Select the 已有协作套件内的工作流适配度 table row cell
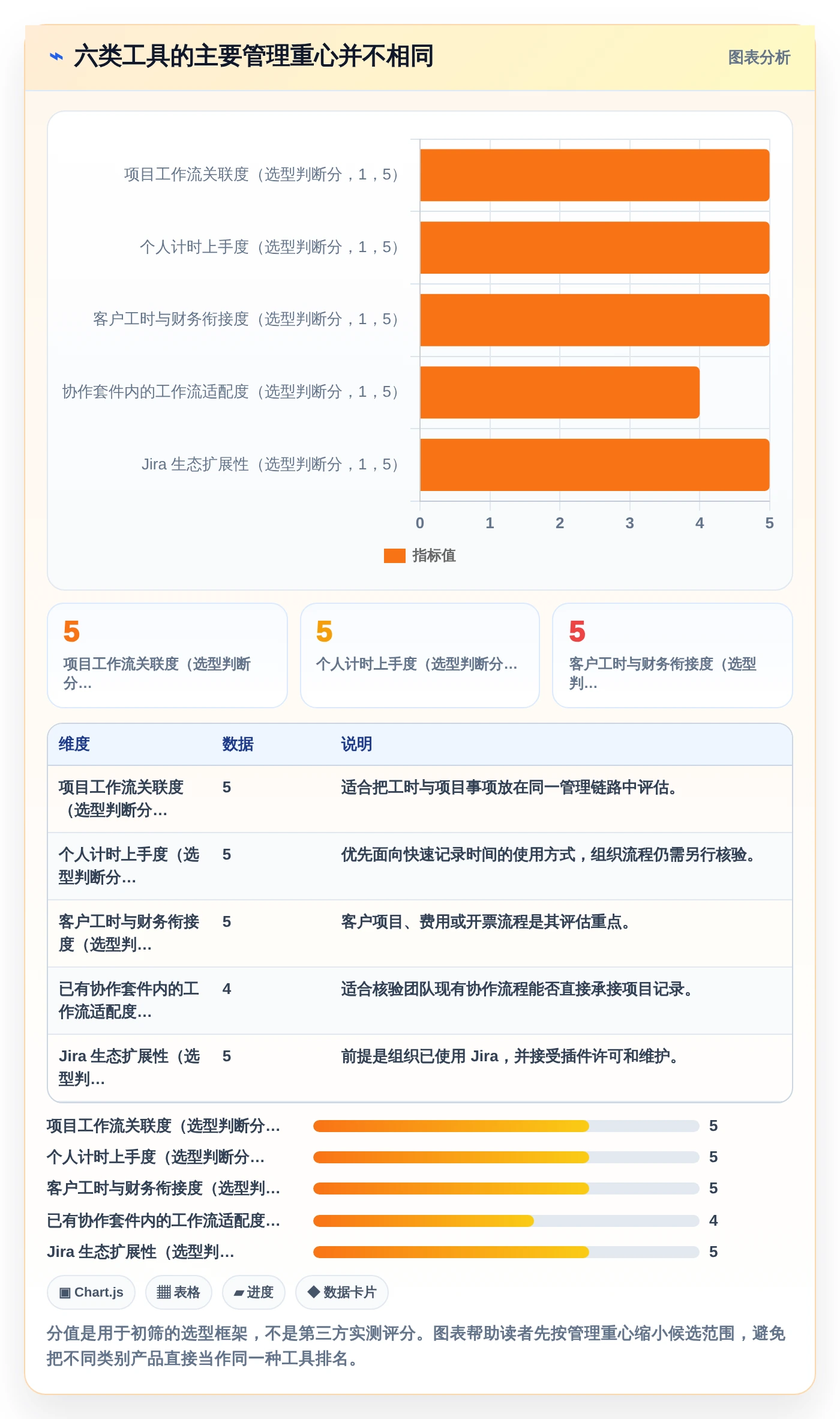The image size is (840, 1419). pos(130,1001)
